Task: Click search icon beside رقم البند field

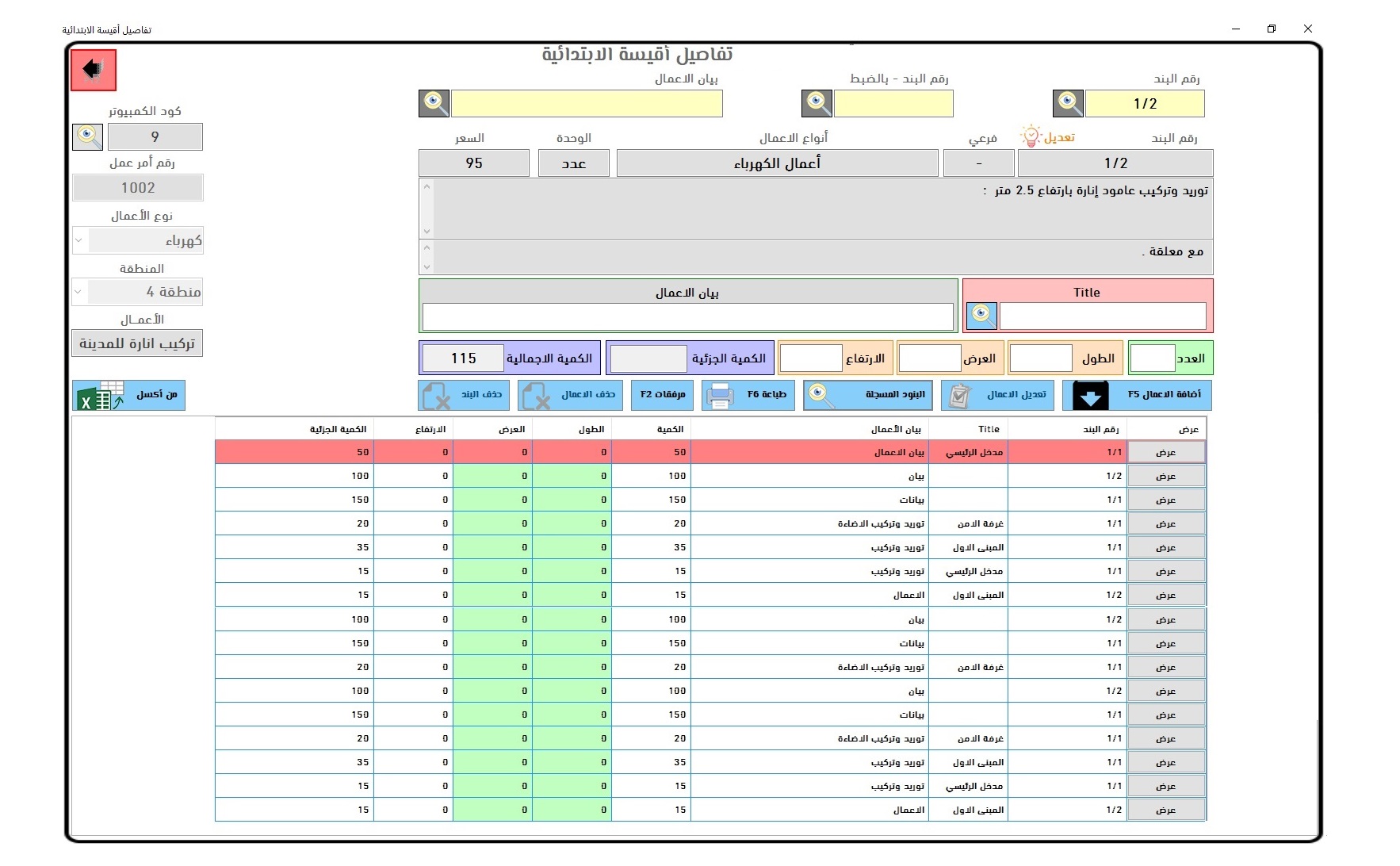Action: coord(1068,103)
